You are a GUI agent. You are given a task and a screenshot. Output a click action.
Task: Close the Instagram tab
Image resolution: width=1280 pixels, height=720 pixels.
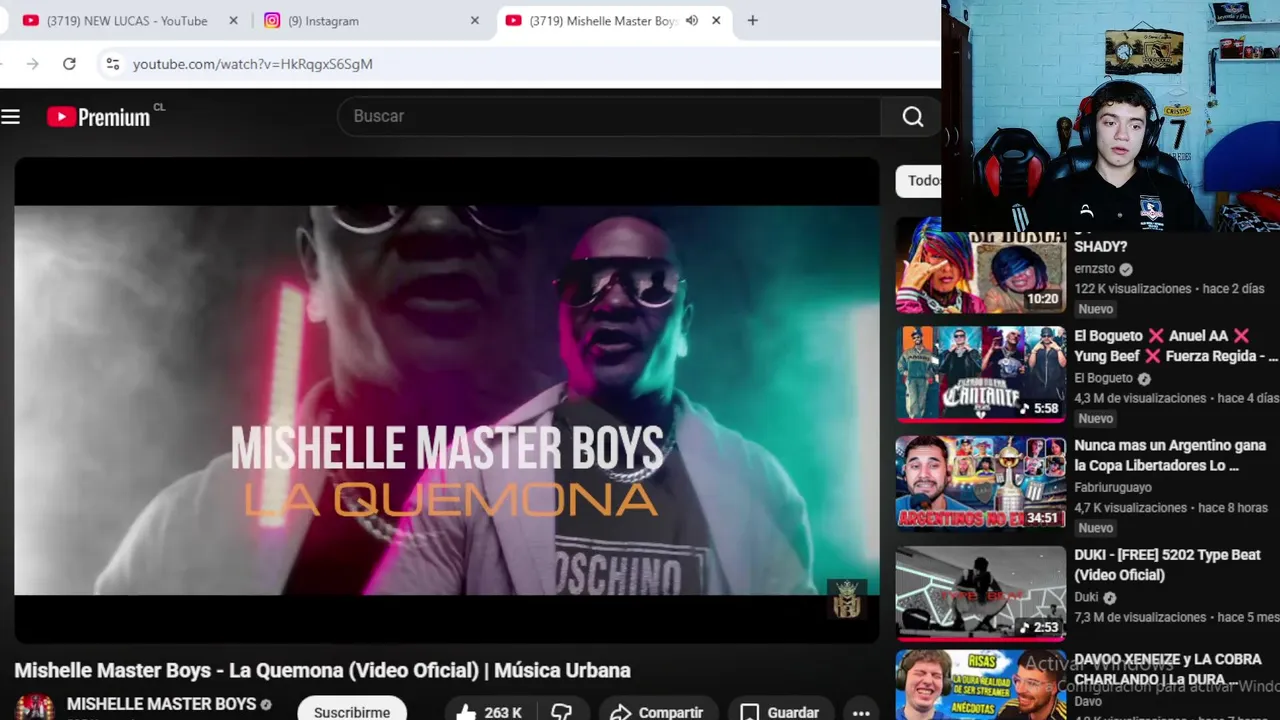click(475, 20)
